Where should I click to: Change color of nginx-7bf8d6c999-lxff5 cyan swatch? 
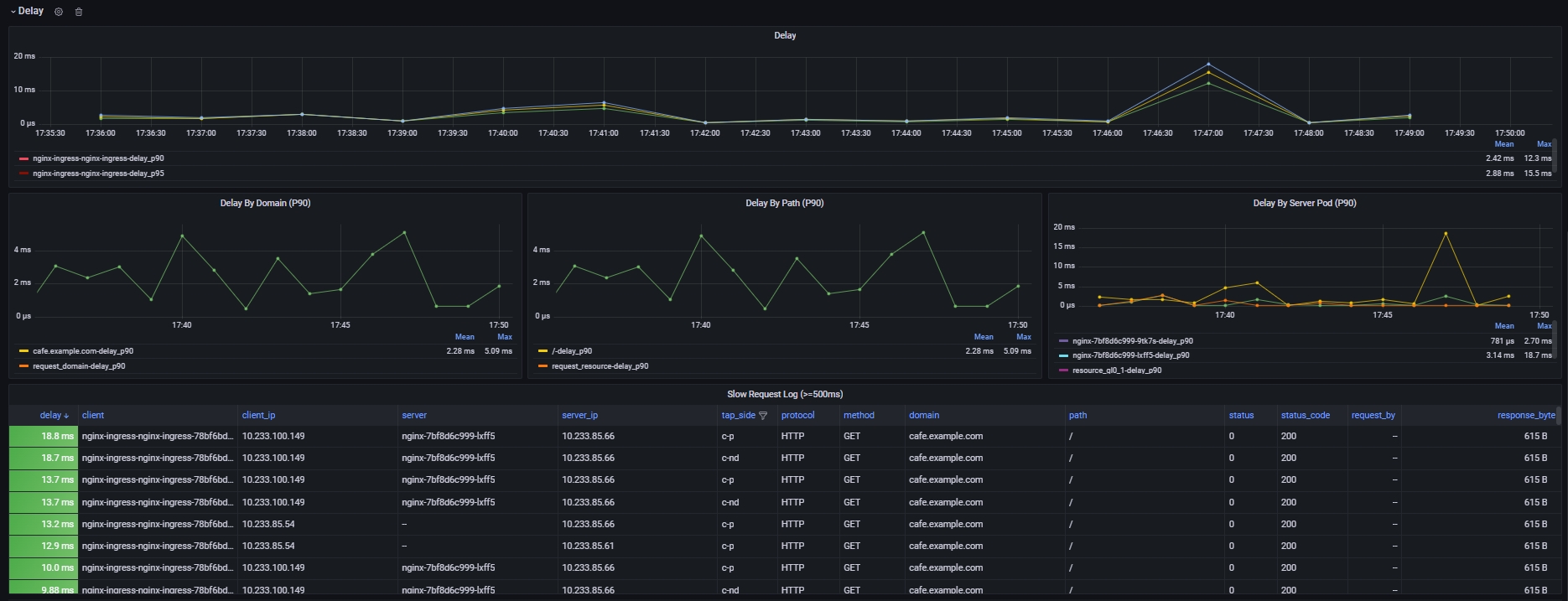[x=1063, y=355]
